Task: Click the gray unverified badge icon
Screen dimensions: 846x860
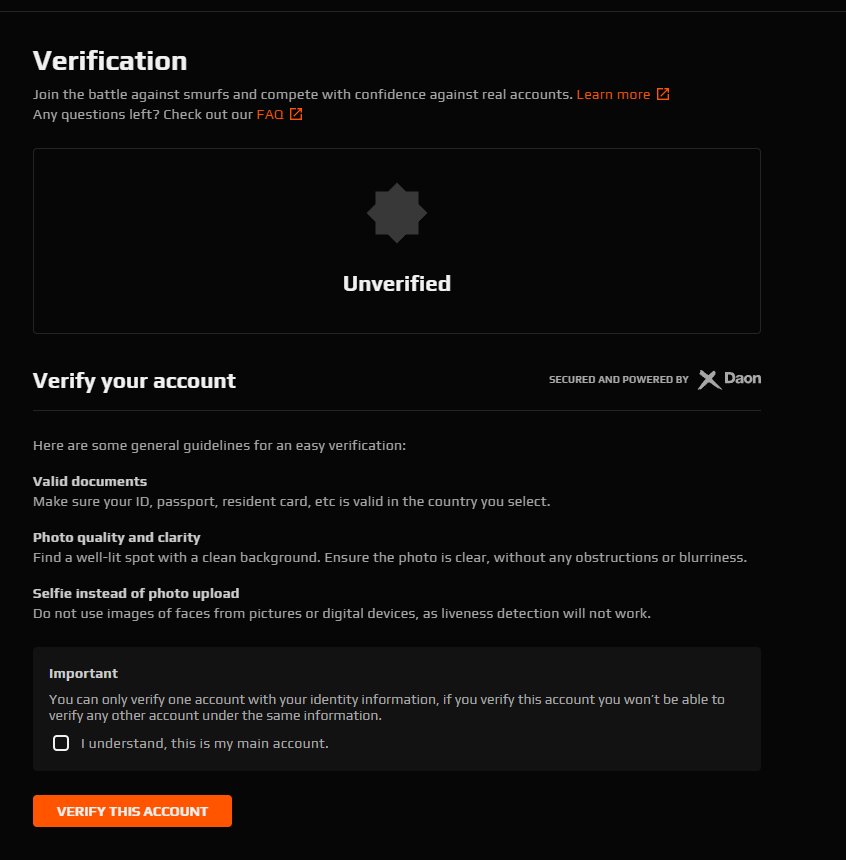Action: pos(397,213)
